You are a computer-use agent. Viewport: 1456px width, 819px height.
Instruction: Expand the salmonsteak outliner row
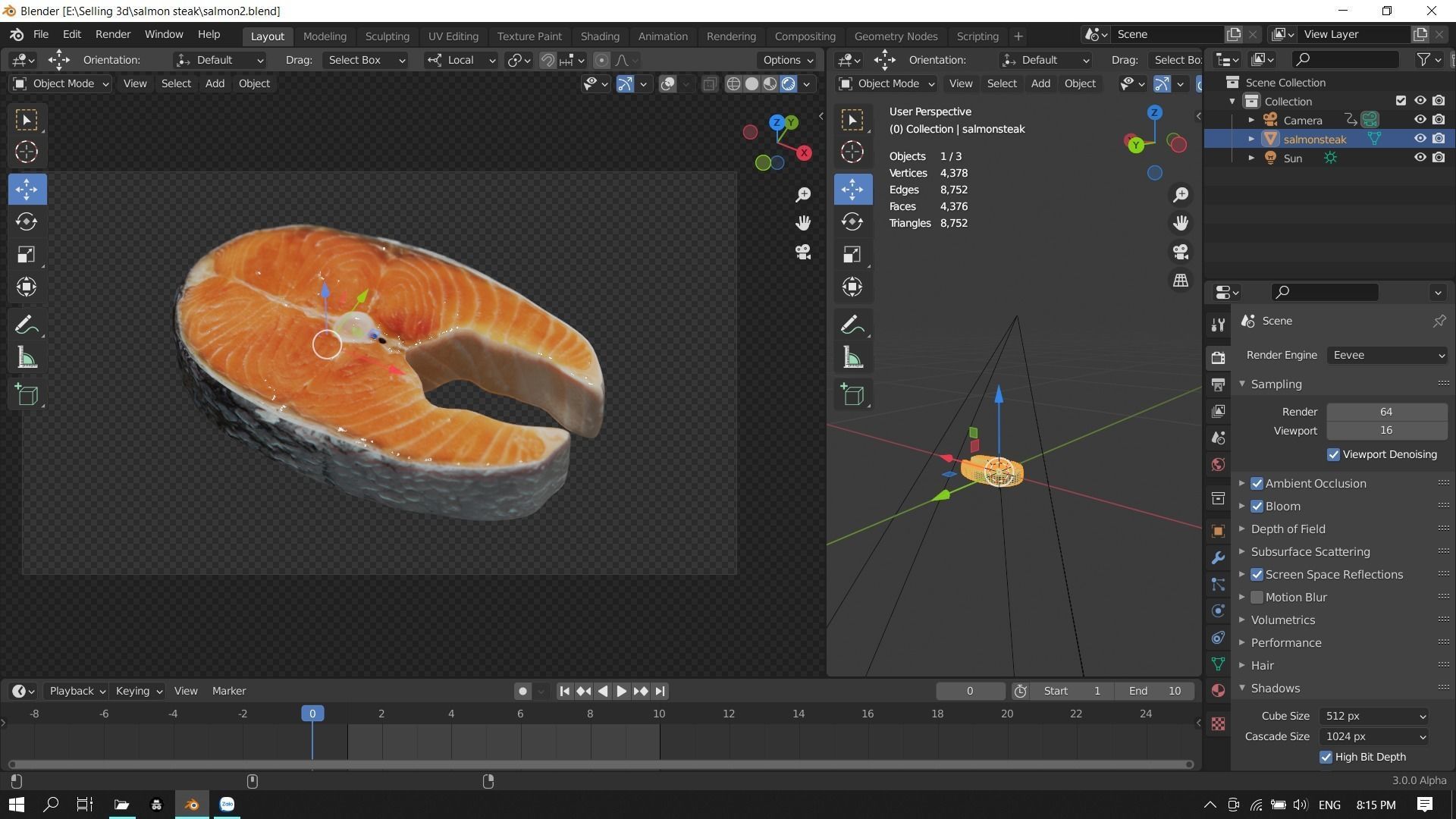pos(1251,140)
